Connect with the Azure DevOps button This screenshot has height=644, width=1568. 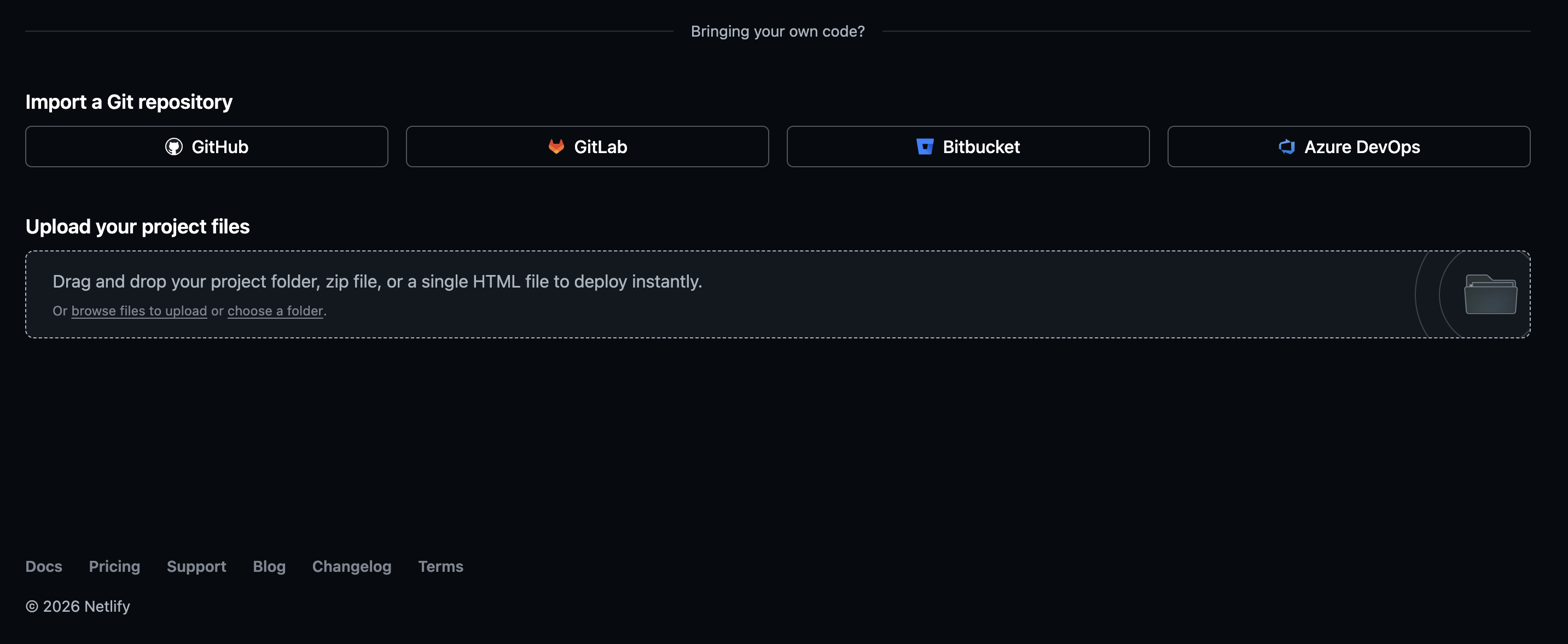point(1348,147)
